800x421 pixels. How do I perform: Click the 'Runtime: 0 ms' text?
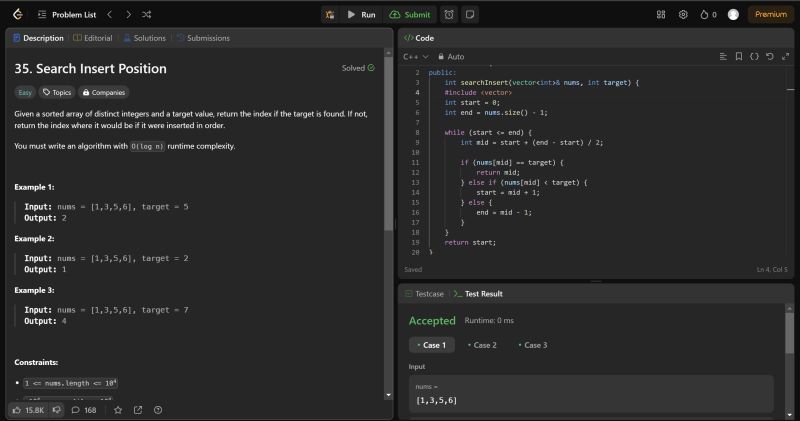click(489, 320)
